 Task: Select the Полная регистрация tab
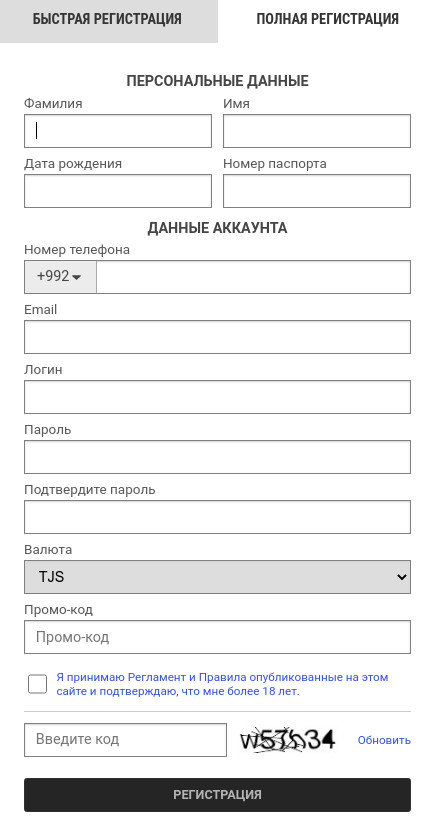[x=327, y=20]
